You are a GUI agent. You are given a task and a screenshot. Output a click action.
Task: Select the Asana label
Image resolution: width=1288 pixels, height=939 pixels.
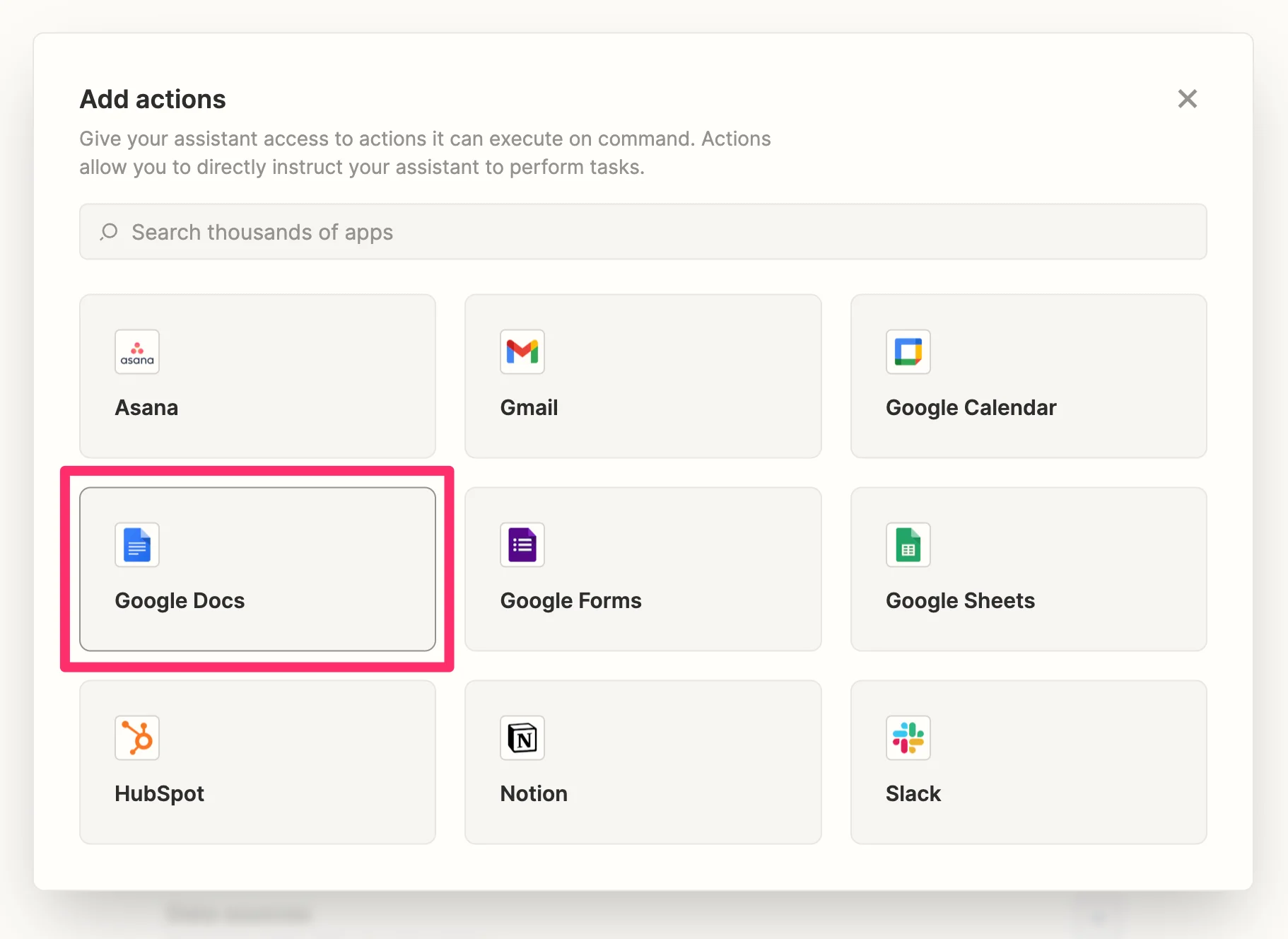point(146,408)
